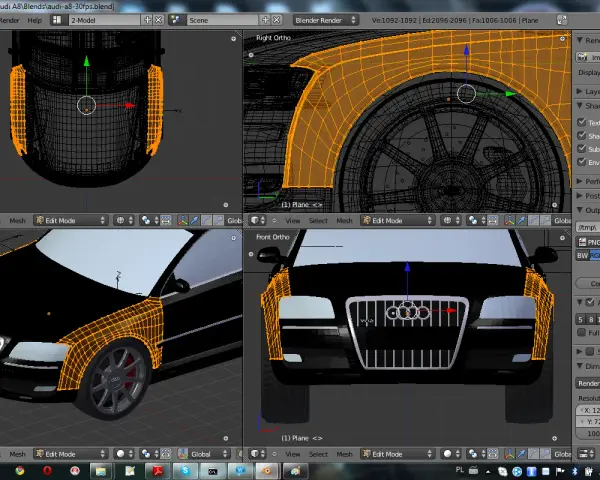
Task: Open Opera browser from the taskbar
Action: (x=47, y=471)
